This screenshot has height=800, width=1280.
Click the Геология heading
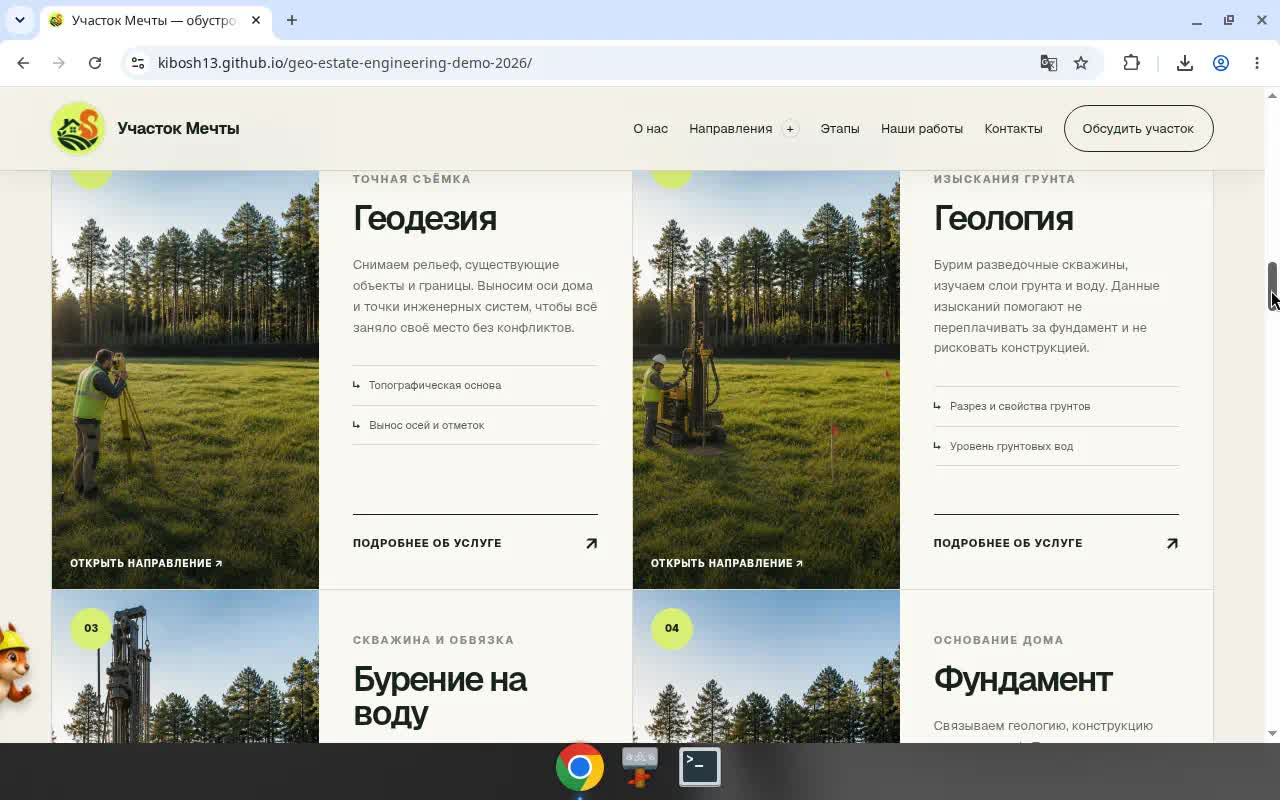coord(1004,218)
